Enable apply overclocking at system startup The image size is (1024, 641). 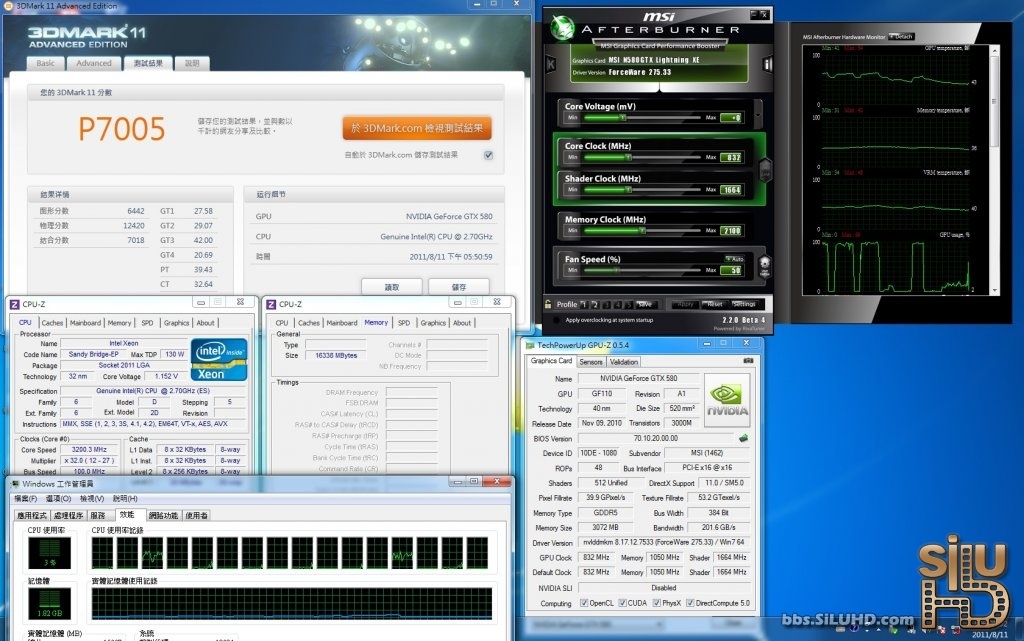(555, 320)
